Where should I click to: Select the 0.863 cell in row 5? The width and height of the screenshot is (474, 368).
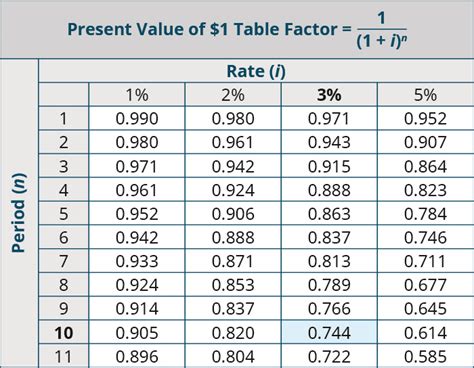click(329, 214)
